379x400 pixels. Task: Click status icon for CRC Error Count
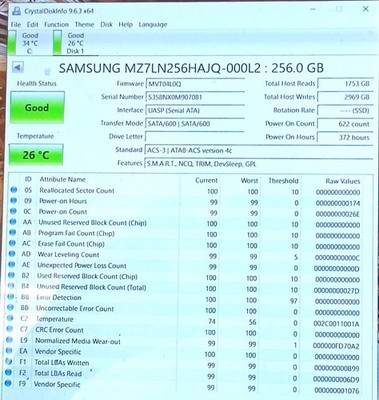pos(10,329)
